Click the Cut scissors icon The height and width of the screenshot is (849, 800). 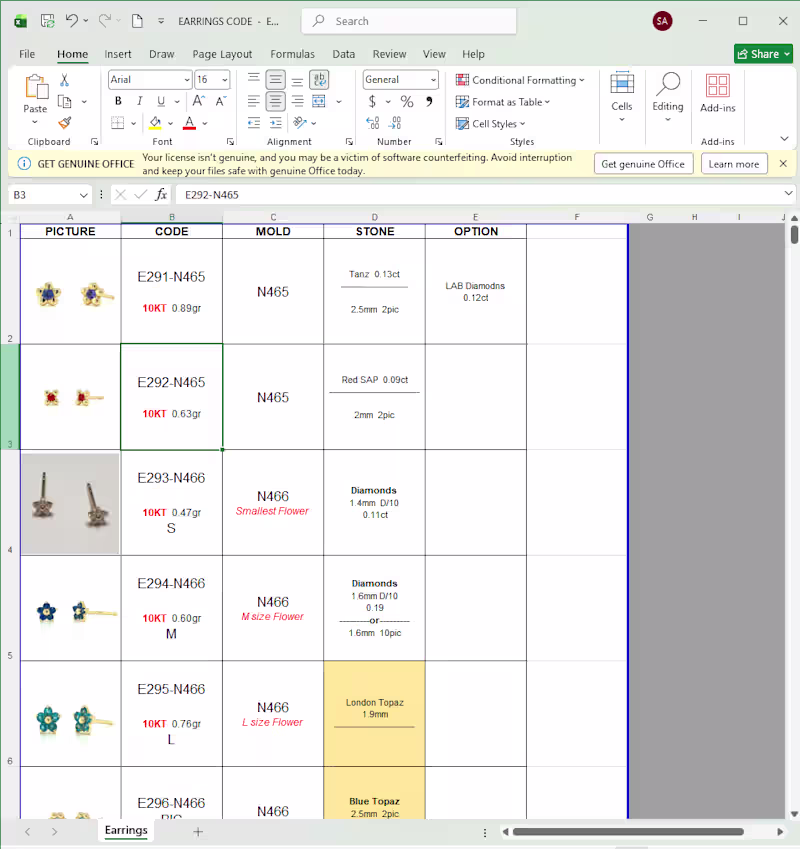tap(64, 80)
